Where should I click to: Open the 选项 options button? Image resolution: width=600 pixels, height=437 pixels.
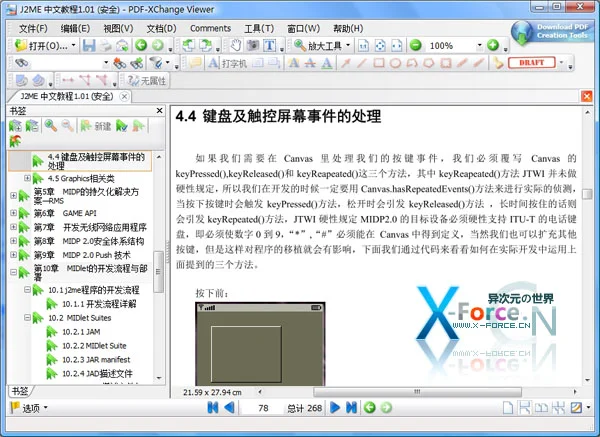coord(29,408)
